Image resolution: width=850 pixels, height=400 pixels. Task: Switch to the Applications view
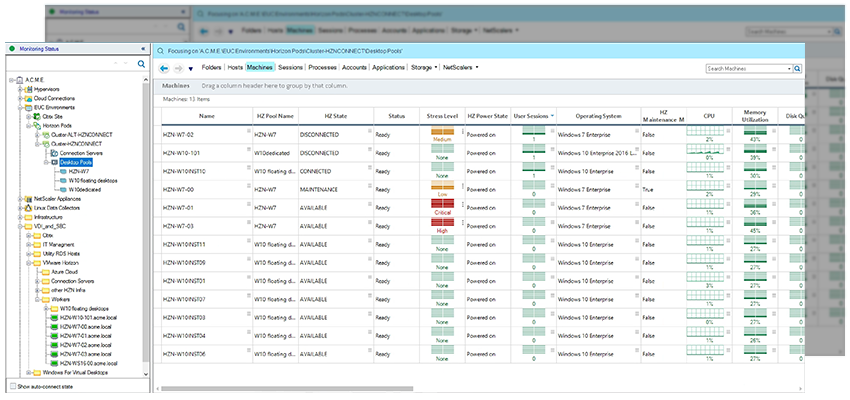point(389,68)
